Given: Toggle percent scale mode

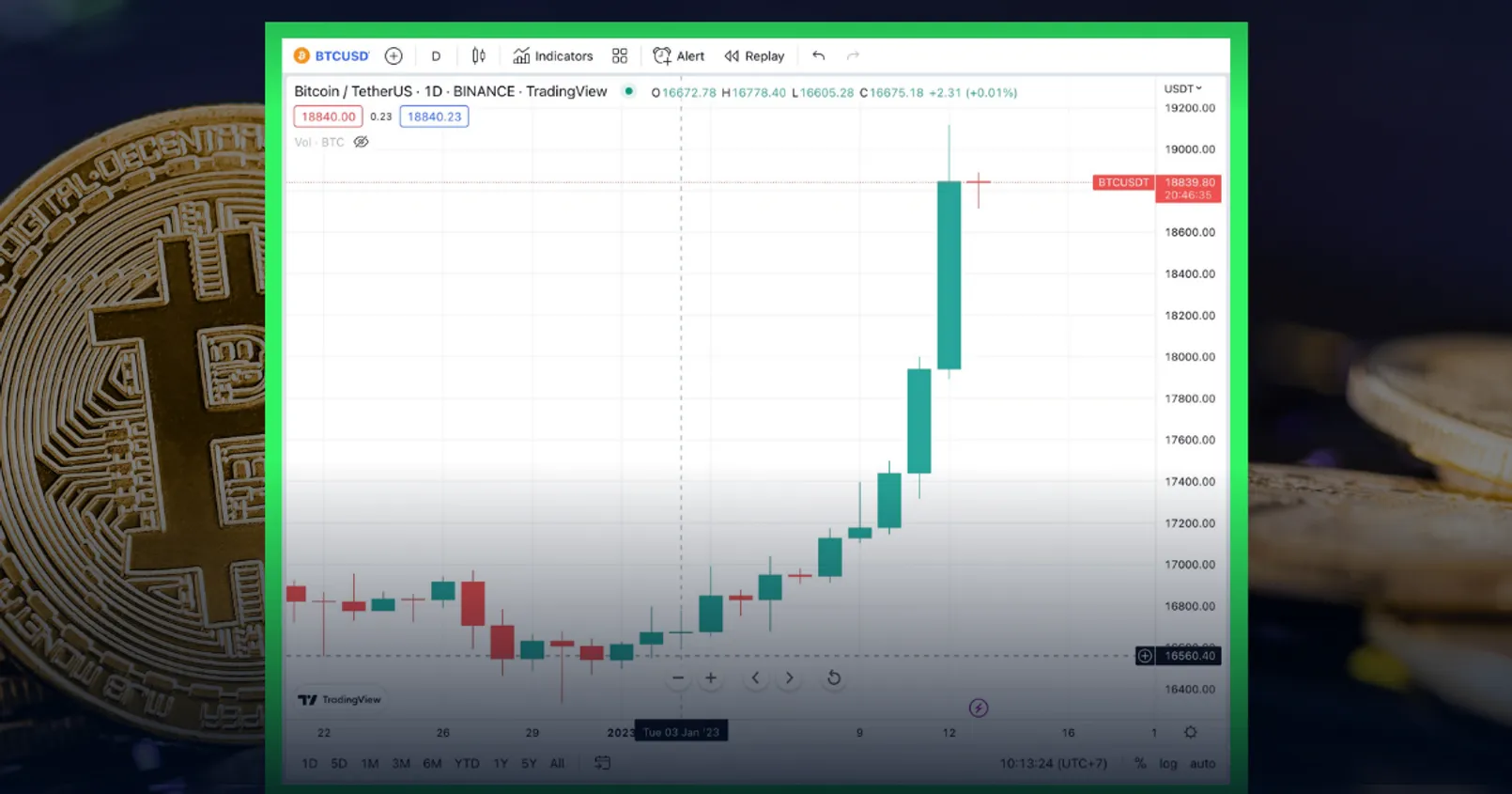Looking at the screenshot, I should pyautogui.click(x=1140, y=763).
